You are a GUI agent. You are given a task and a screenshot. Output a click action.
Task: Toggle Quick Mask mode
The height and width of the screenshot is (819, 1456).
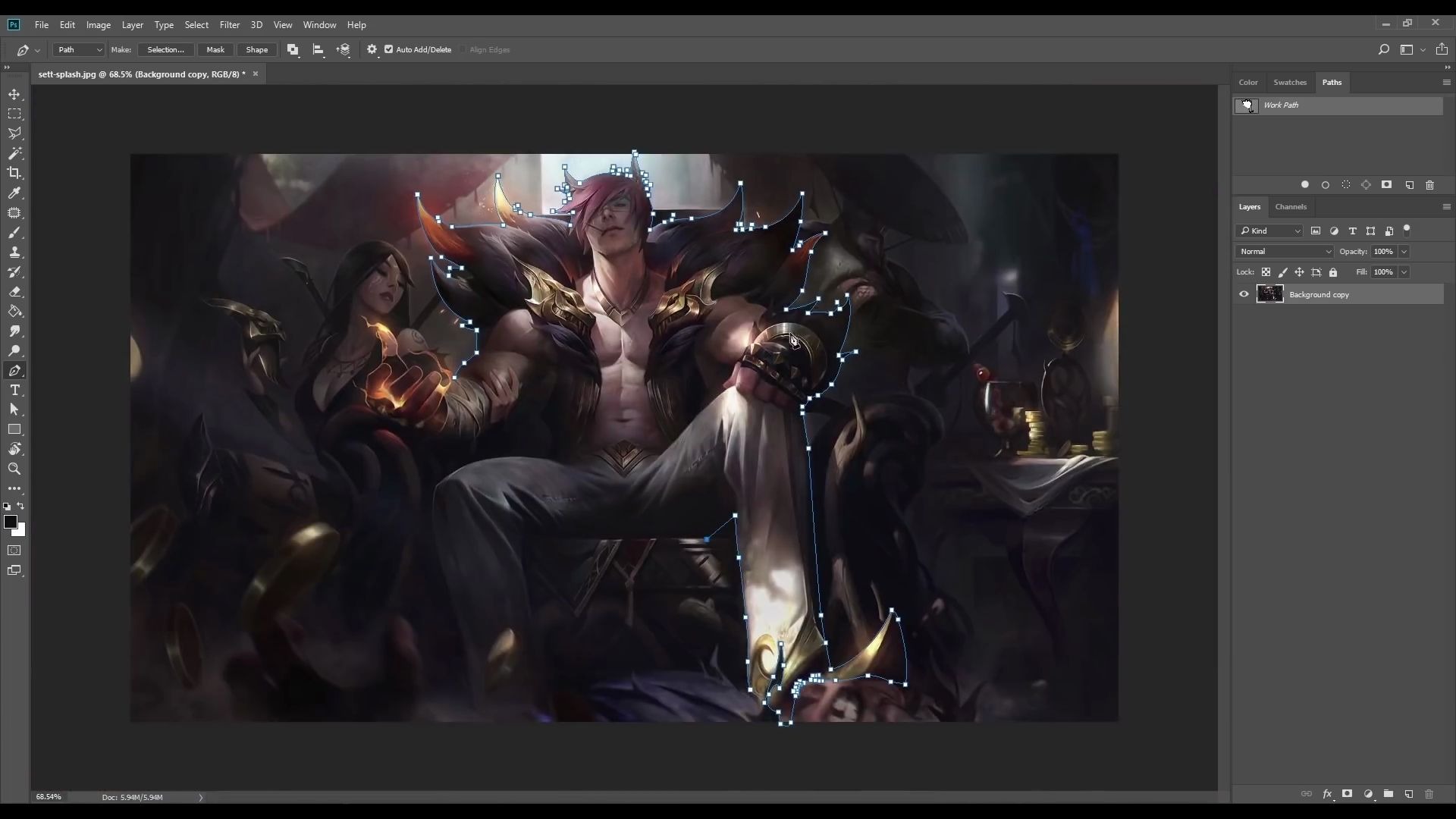[x=14, y=551]
